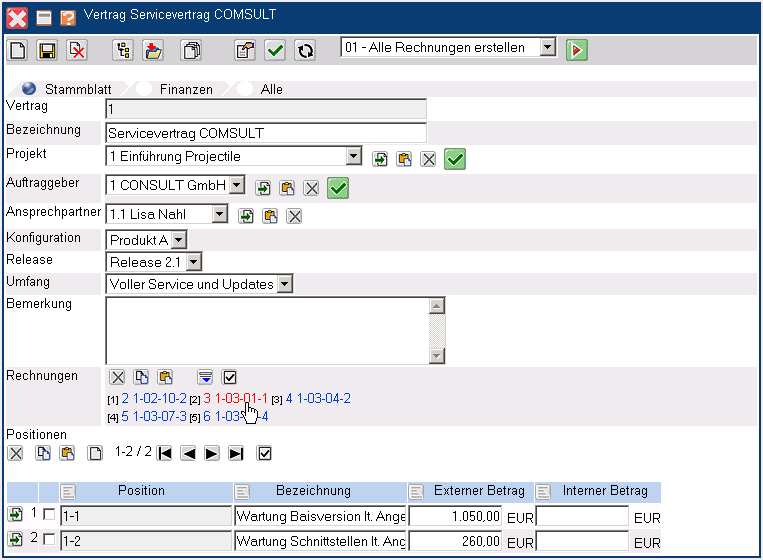Tick the checkbox for position row 1

[x=48, y=515]
